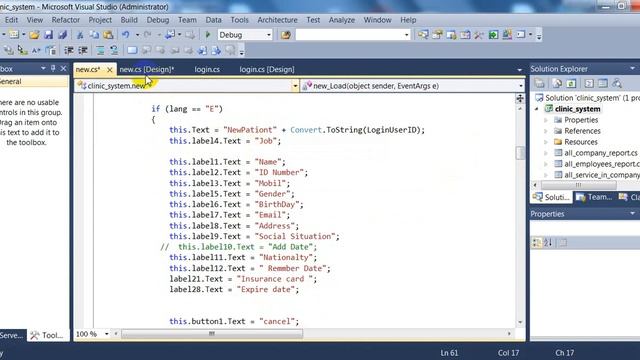Show All Files in Solution Explorer
Screen dimensions: 640x360
557,83
